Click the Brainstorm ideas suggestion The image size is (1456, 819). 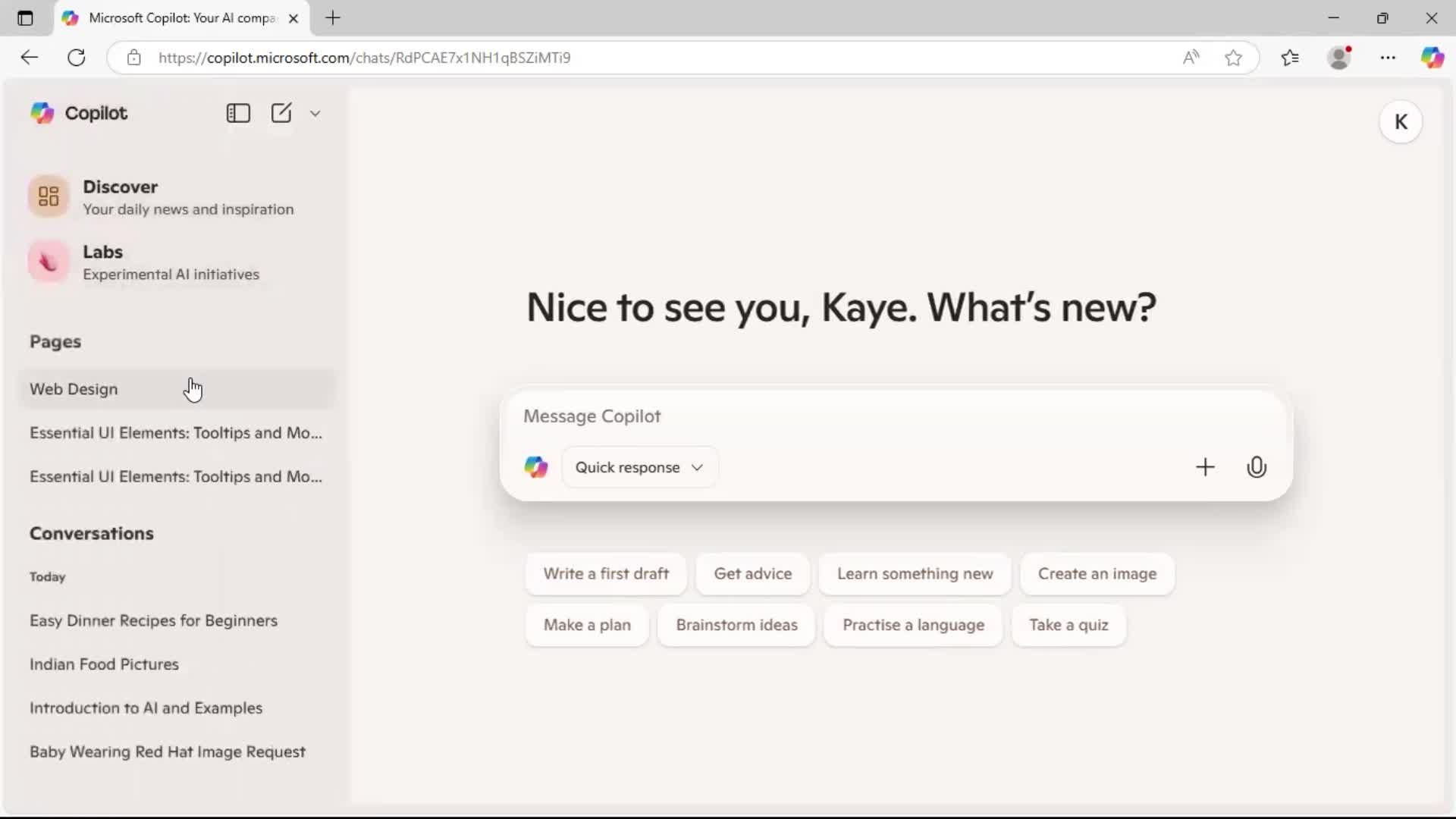point(736,626)
